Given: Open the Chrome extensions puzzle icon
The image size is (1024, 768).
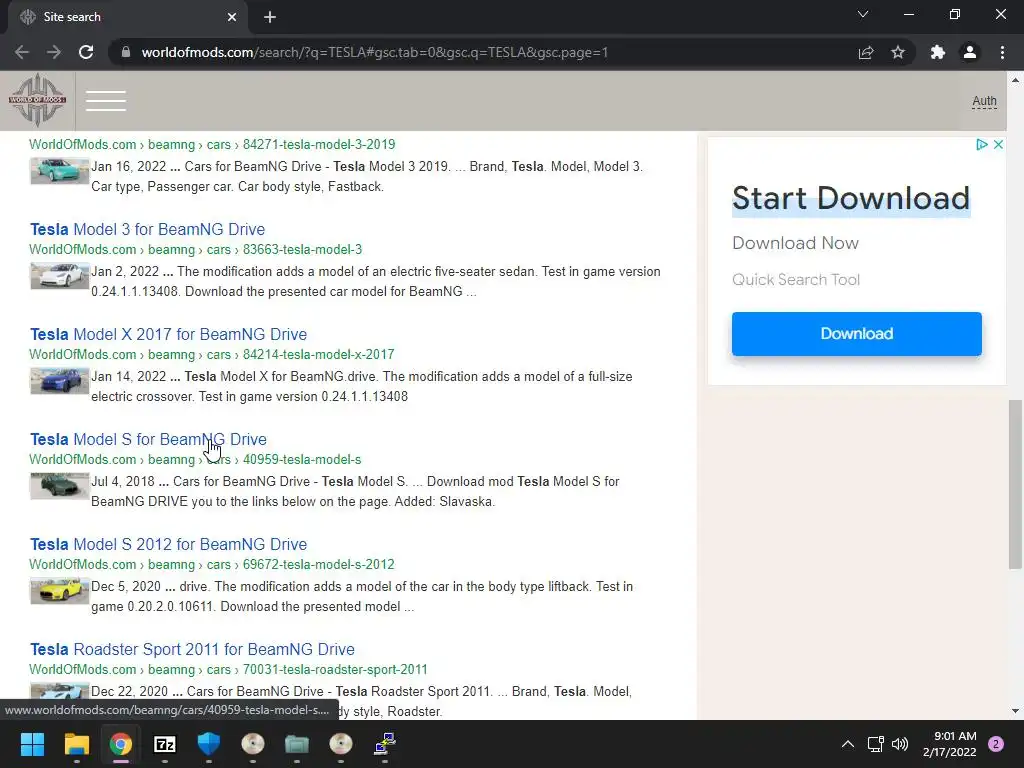Looking at the screenshot, I should tap(938, 52).
